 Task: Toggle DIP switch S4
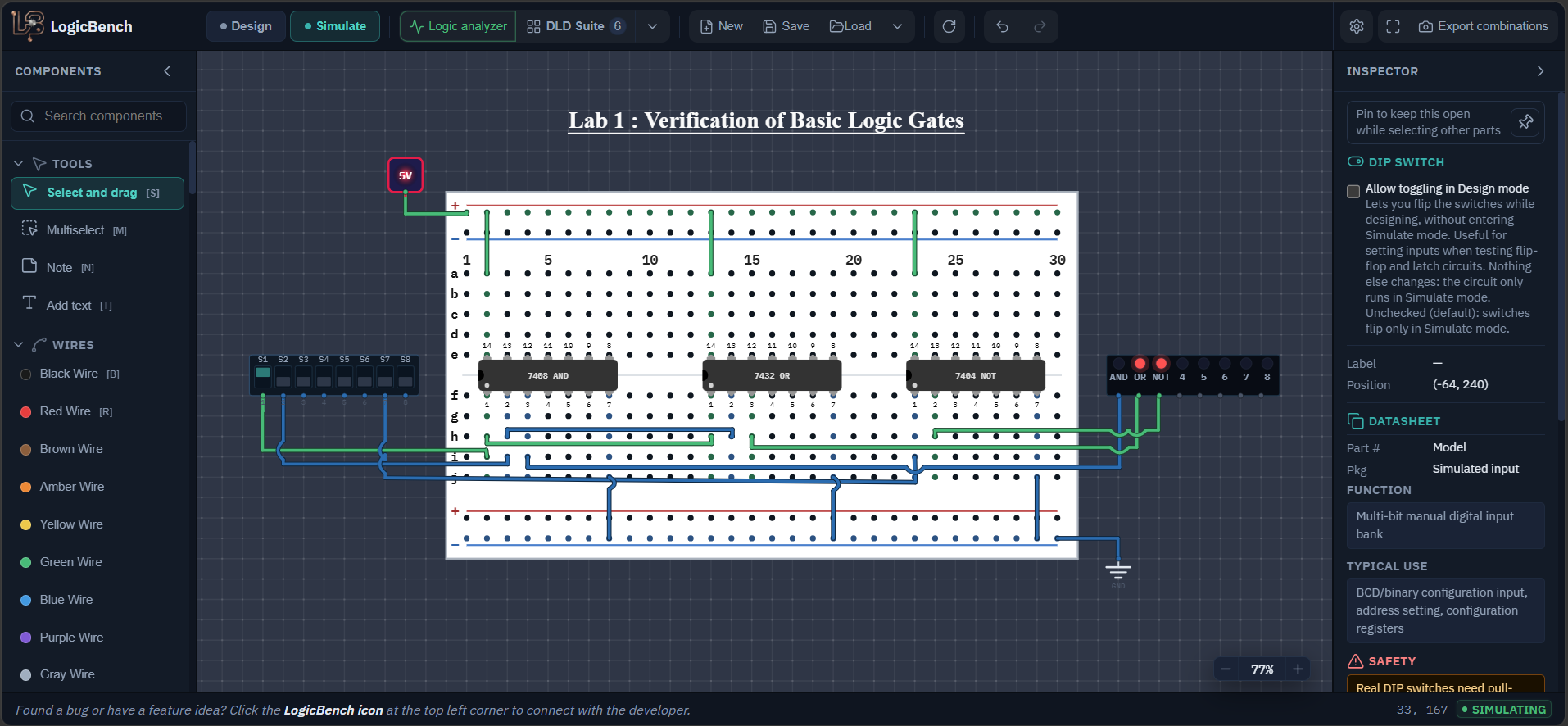[324, 377]
